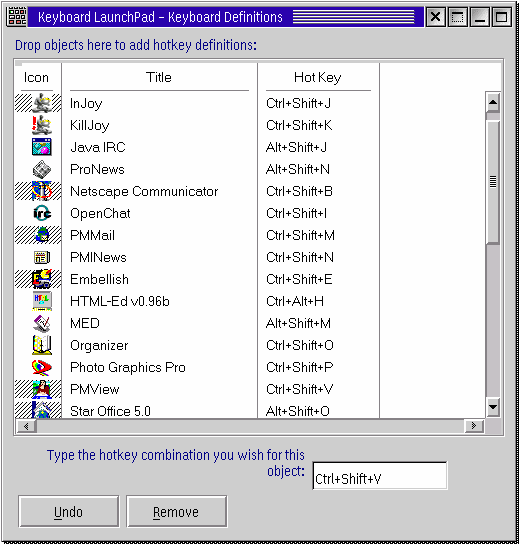This screenshot has height=545, width=520.
Task: Select the PMMail icon
Action: pos(42,235)
